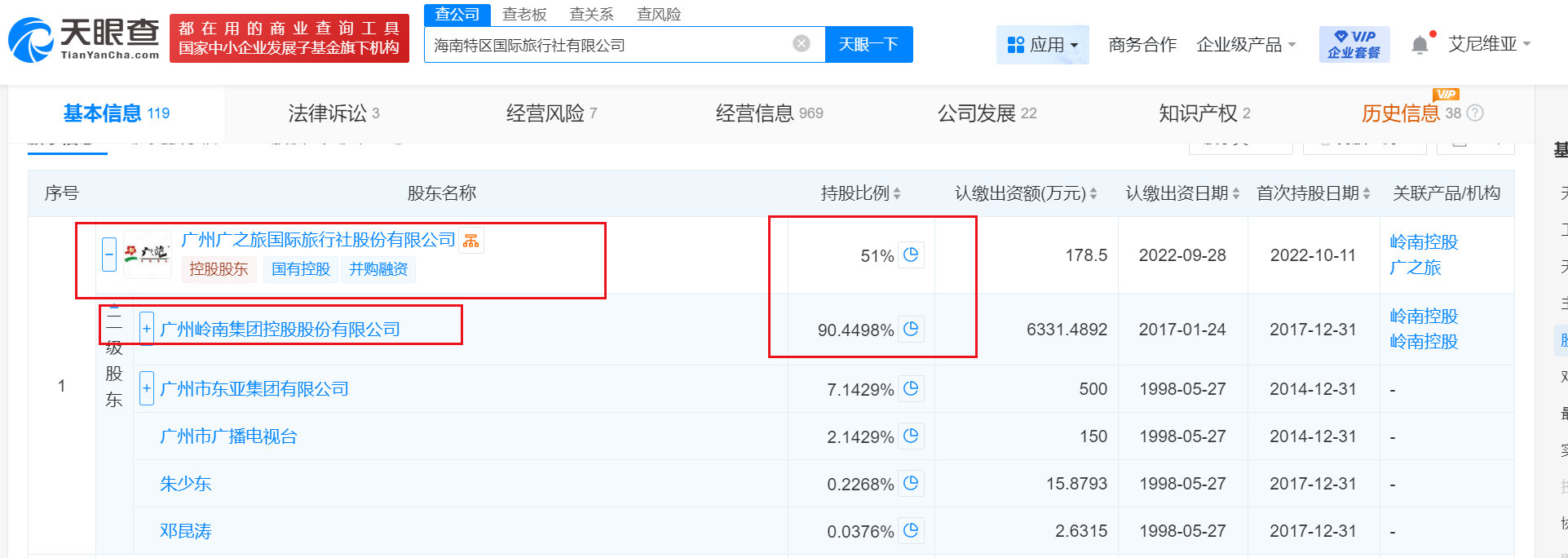Open shareholder 邓昆涛 link

click(185, 531)
